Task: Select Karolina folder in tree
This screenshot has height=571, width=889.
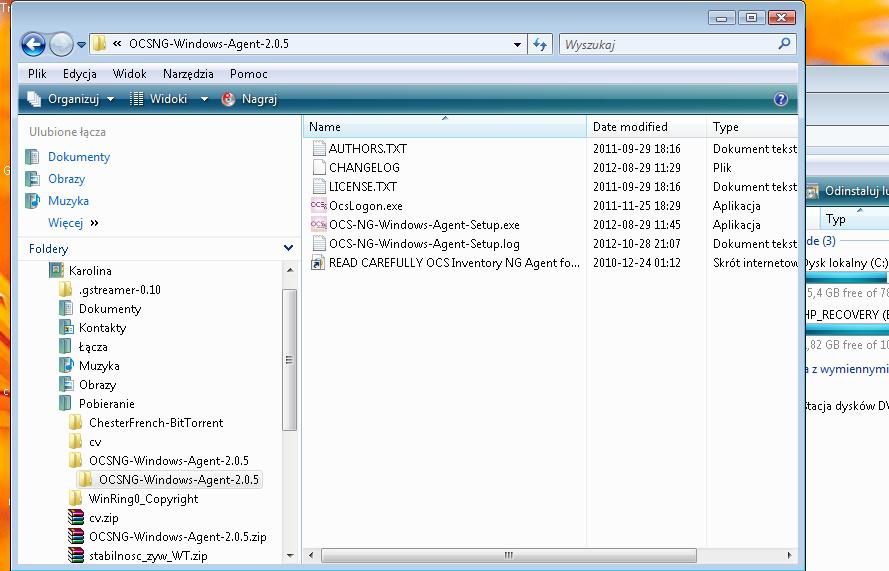Action: pyautogui.click(x=90, y=270)
